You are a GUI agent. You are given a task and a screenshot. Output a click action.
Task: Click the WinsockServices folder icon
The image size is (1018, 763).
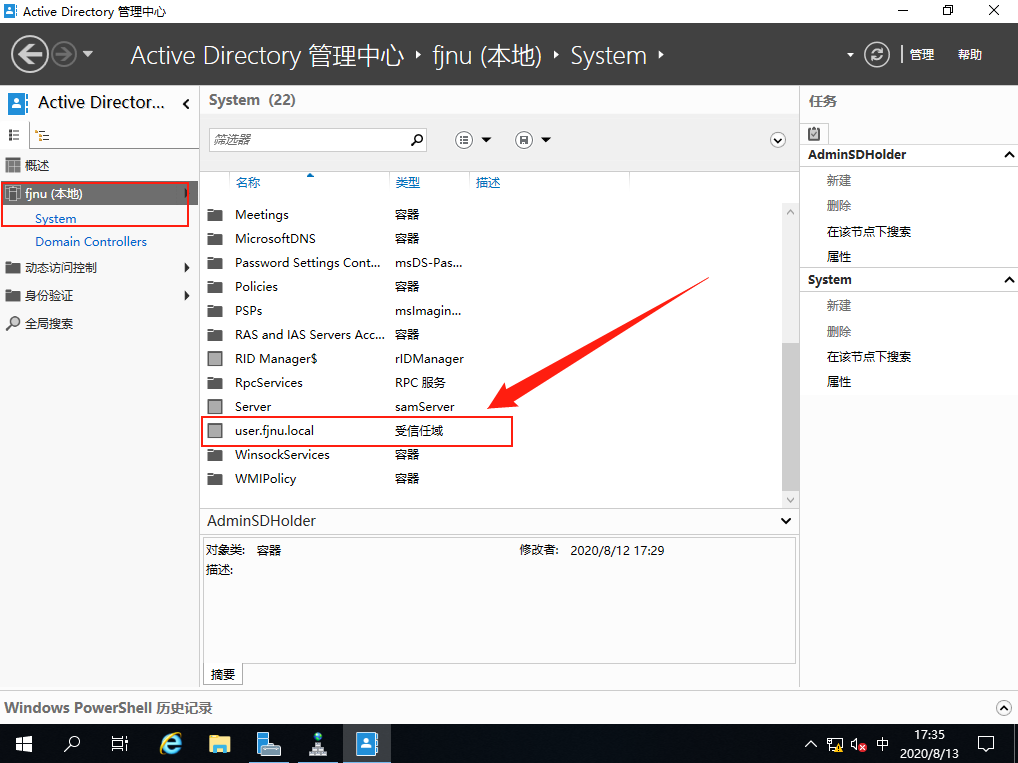tap(215, 455)
